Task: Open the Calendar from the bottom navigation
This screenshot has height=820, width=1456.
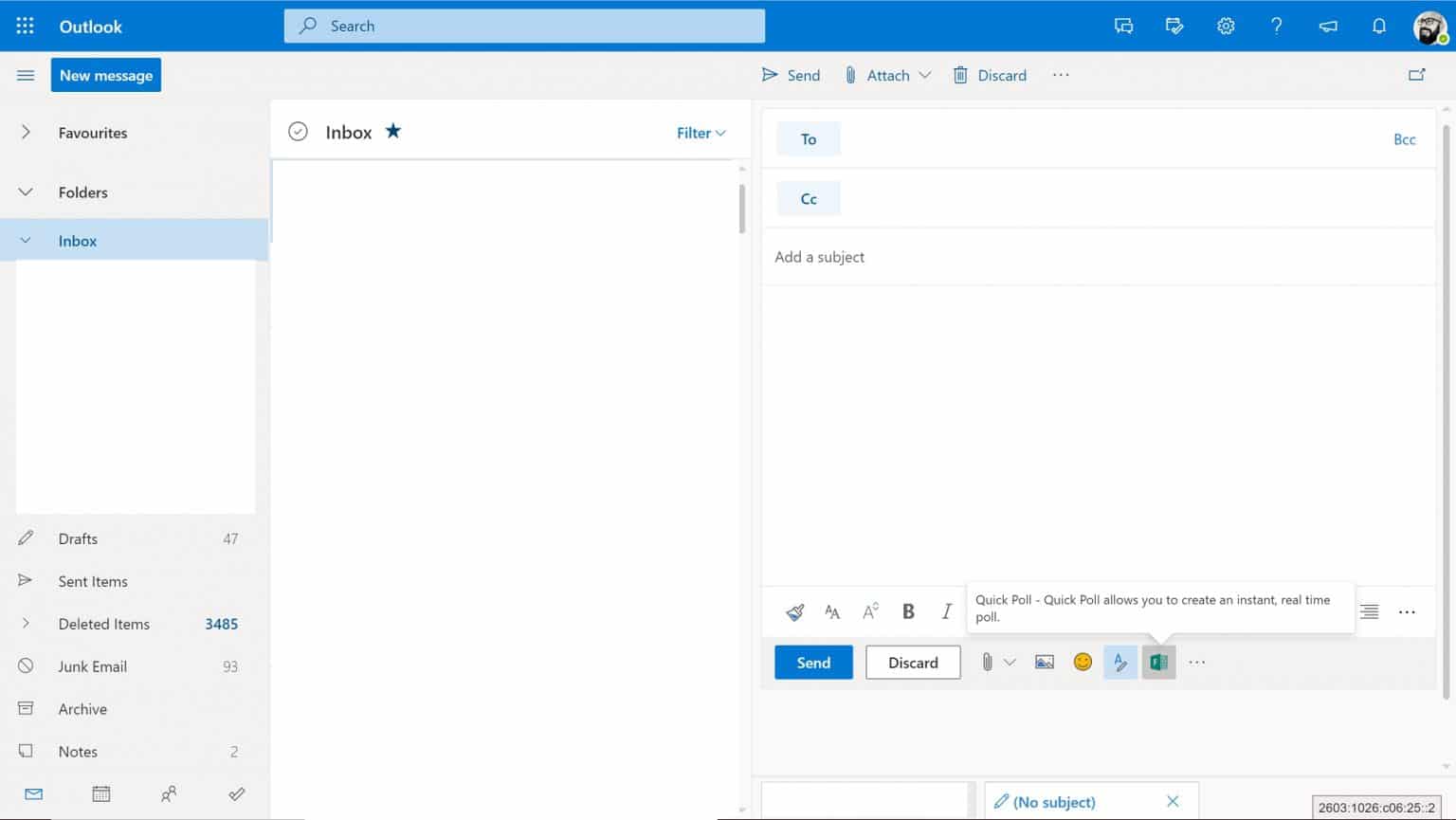Action: [100, 793]
